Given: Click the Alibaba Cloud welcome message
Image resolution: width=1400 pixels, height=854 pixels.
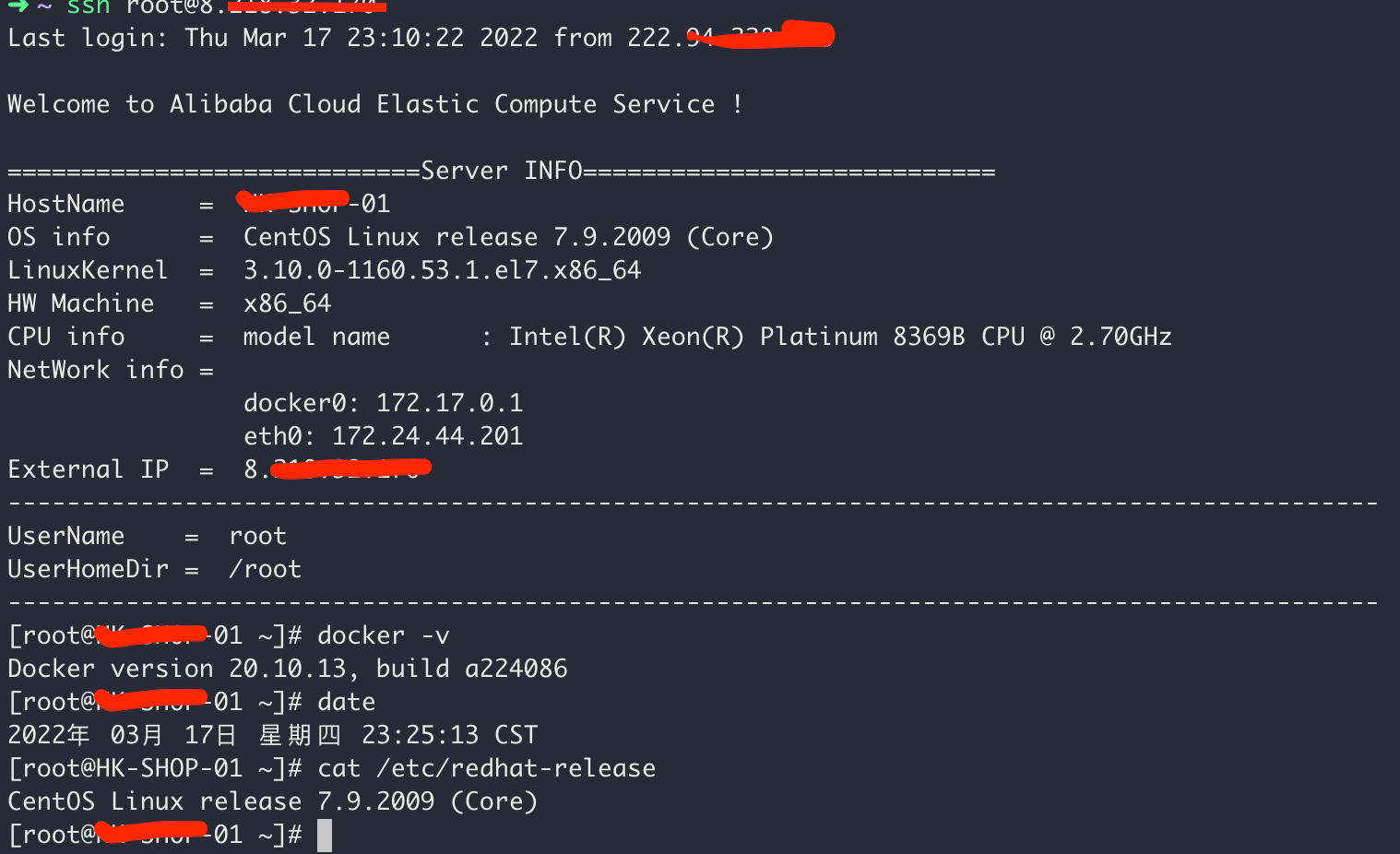Looking at the screenshot, I should 374,104.
